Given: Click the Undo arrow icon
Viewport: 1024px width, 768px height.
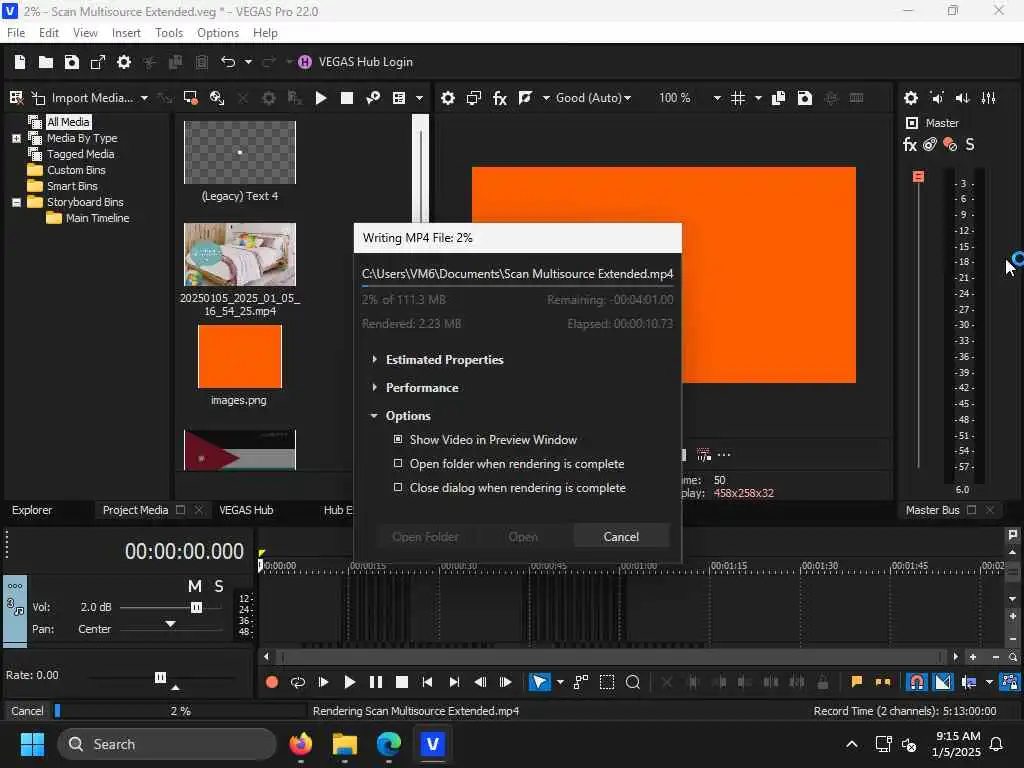Looking at the screenshot, I should [228, 62].
